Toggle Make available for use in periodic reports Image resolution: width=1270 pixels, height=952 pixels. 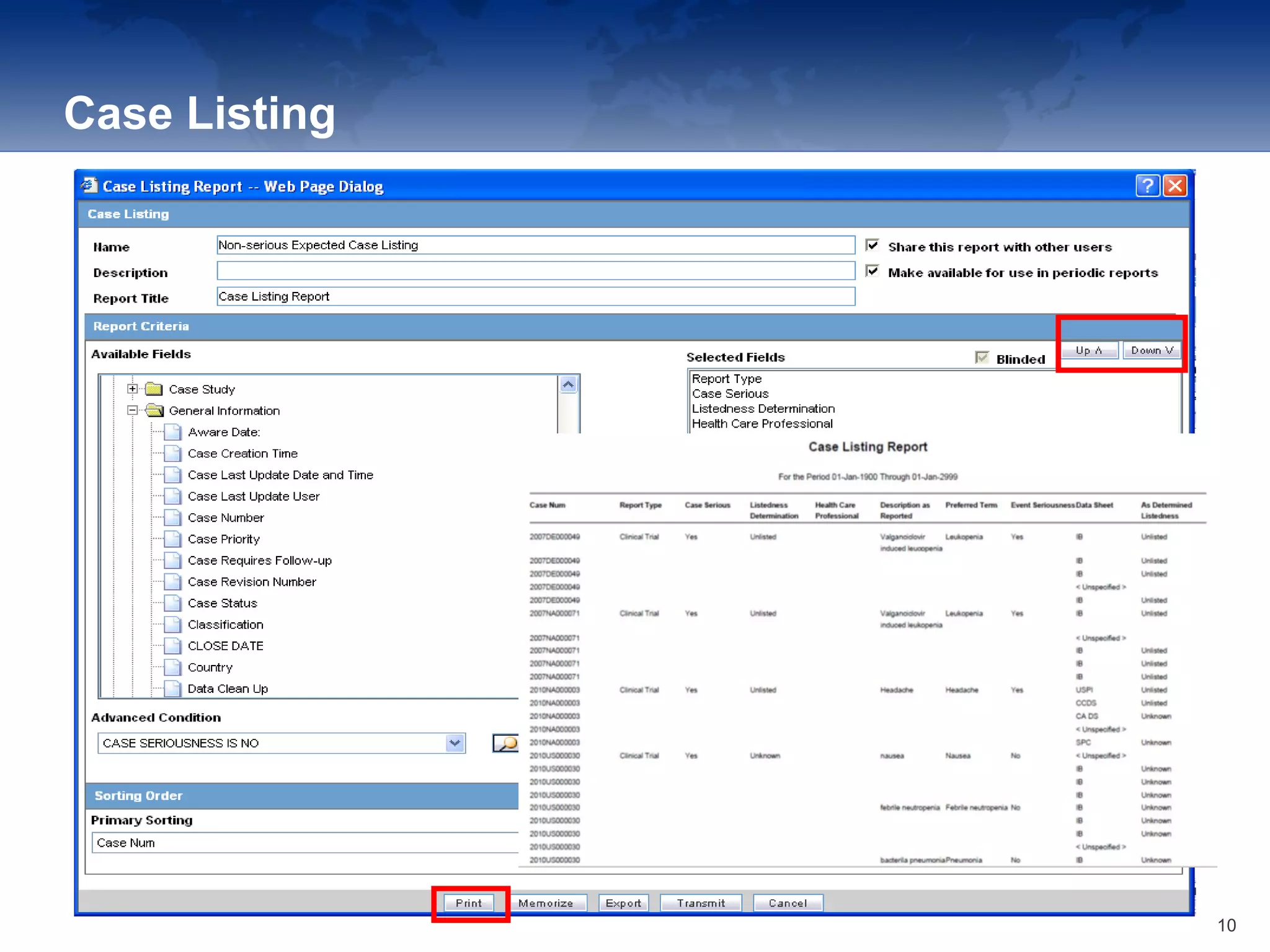click(872, 271)
